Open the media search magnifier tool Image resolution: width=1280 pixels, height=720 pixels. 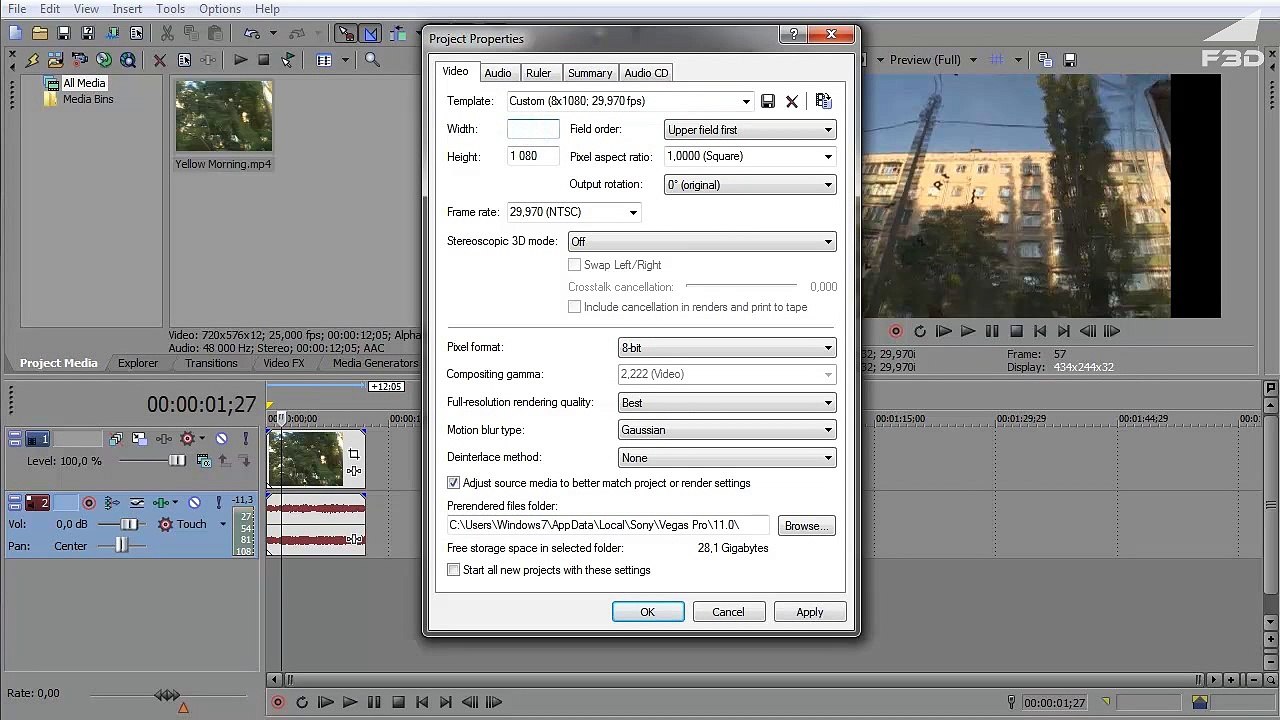(372, 60)
